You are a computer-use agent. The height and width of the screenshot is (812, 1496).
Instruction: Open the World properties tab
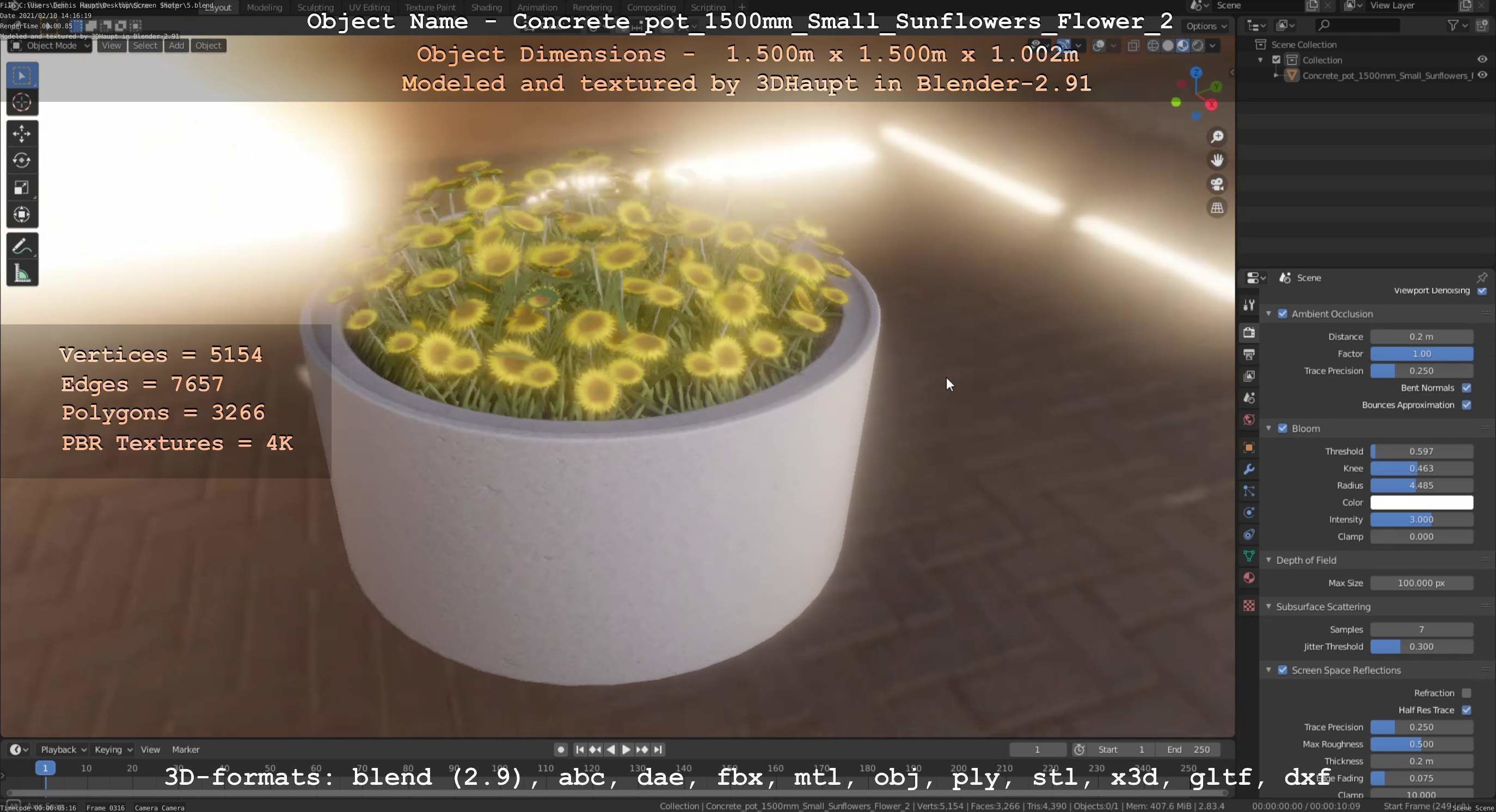pos(1249,420)
